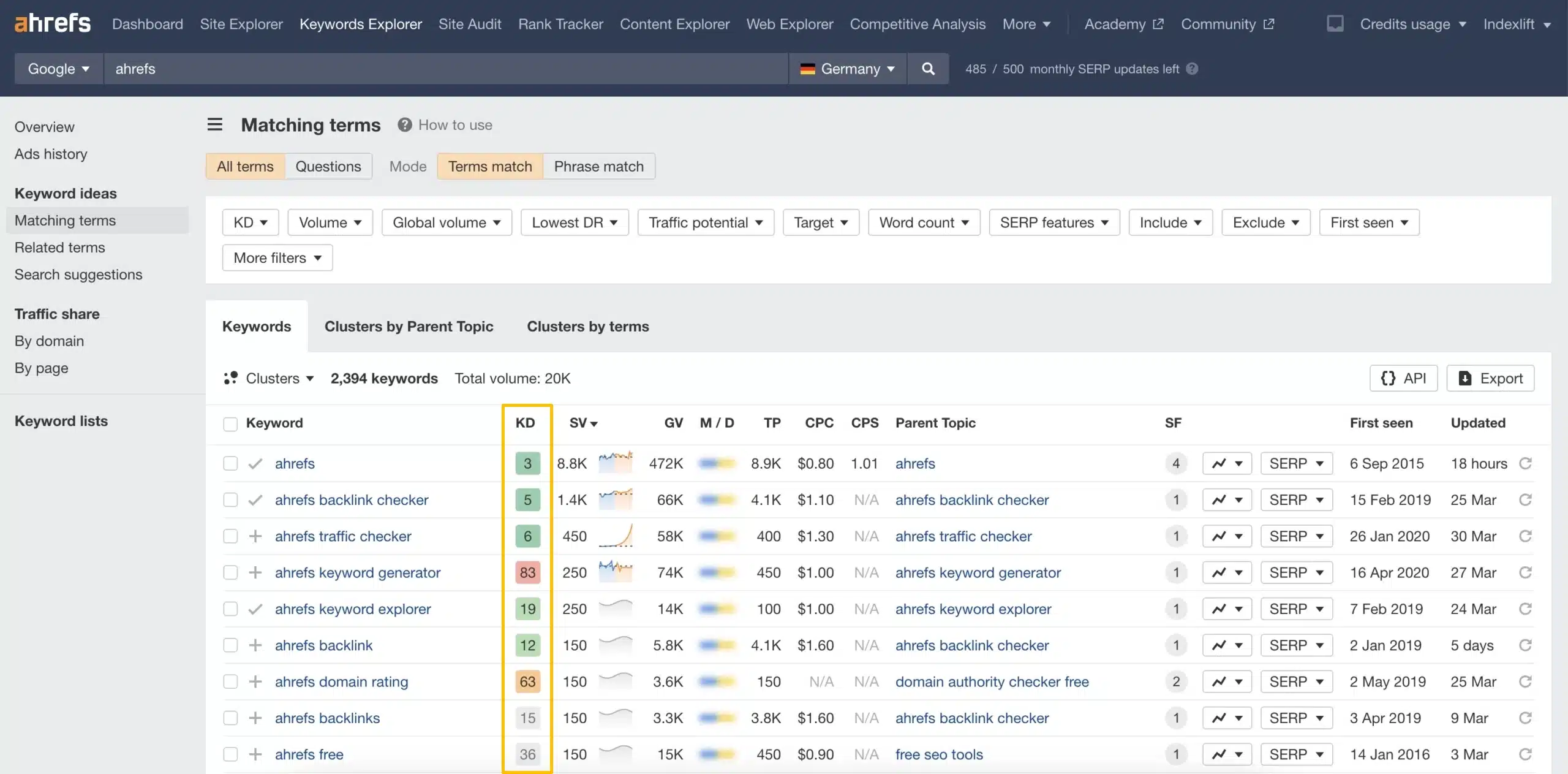Select the Questions tab

pos(328,166)
